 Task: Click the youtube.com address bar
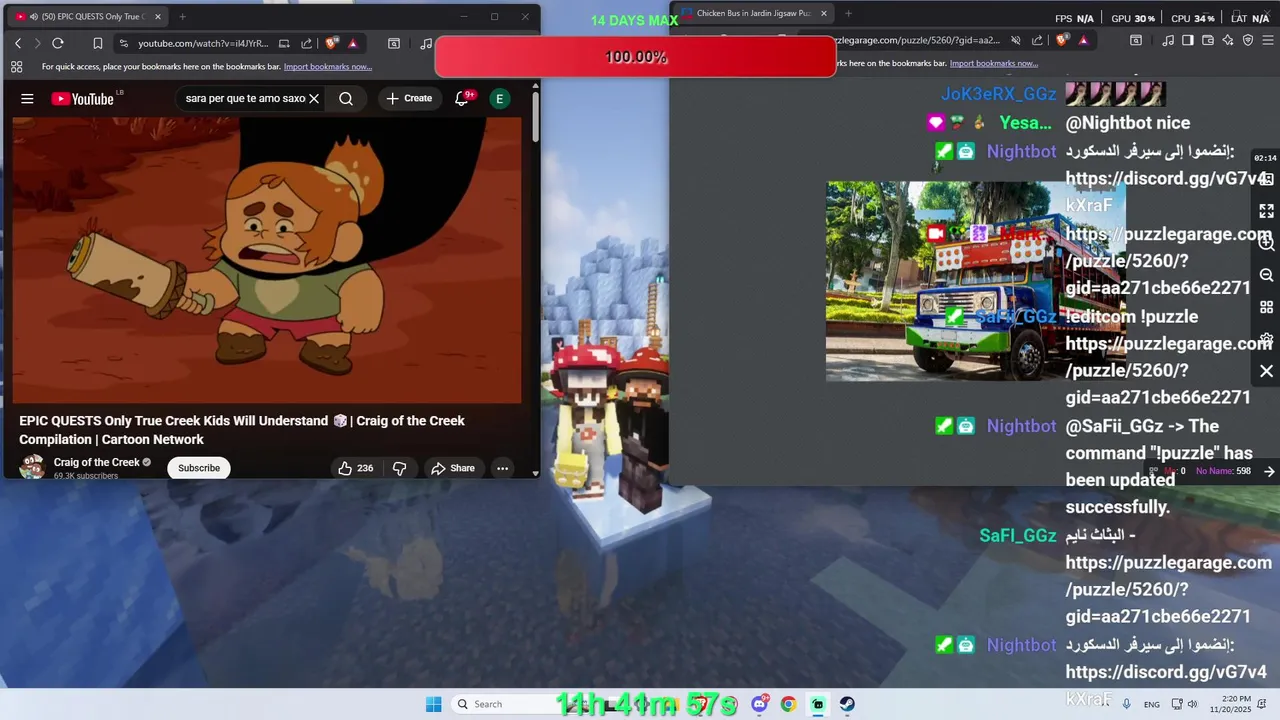point(203,43)
